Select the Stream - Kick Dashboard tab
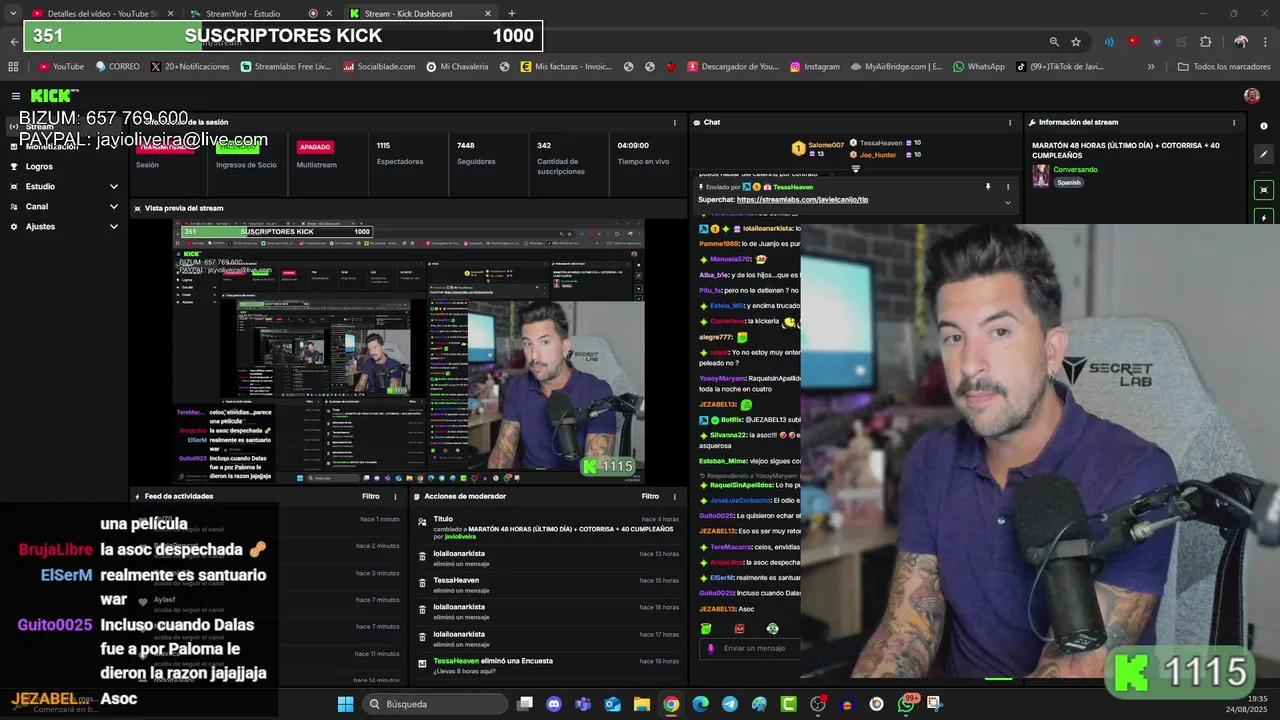 coord(420,14)
